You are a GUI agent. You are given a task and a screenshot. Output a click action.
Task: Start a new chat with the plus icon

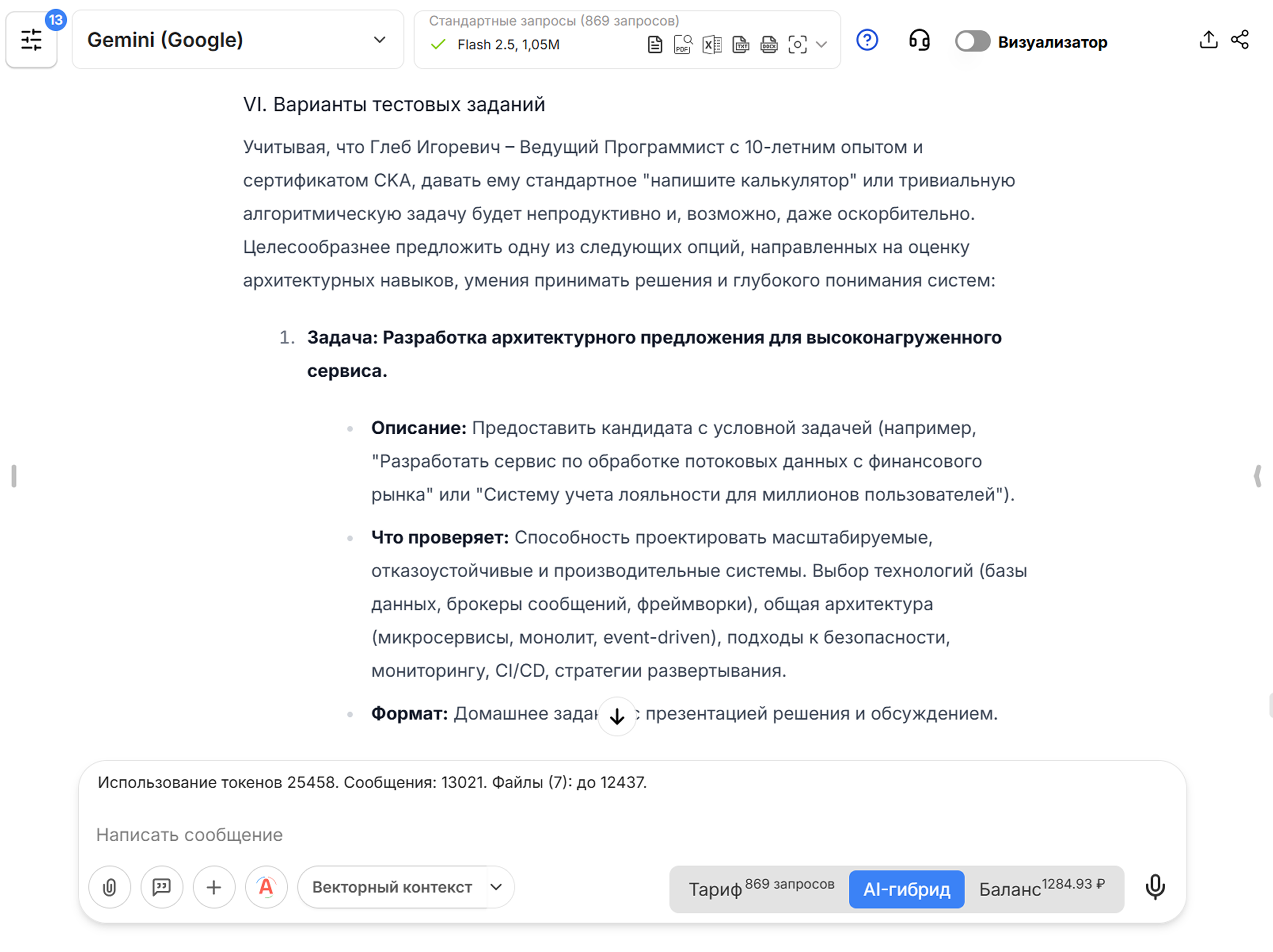coord(214,887)
